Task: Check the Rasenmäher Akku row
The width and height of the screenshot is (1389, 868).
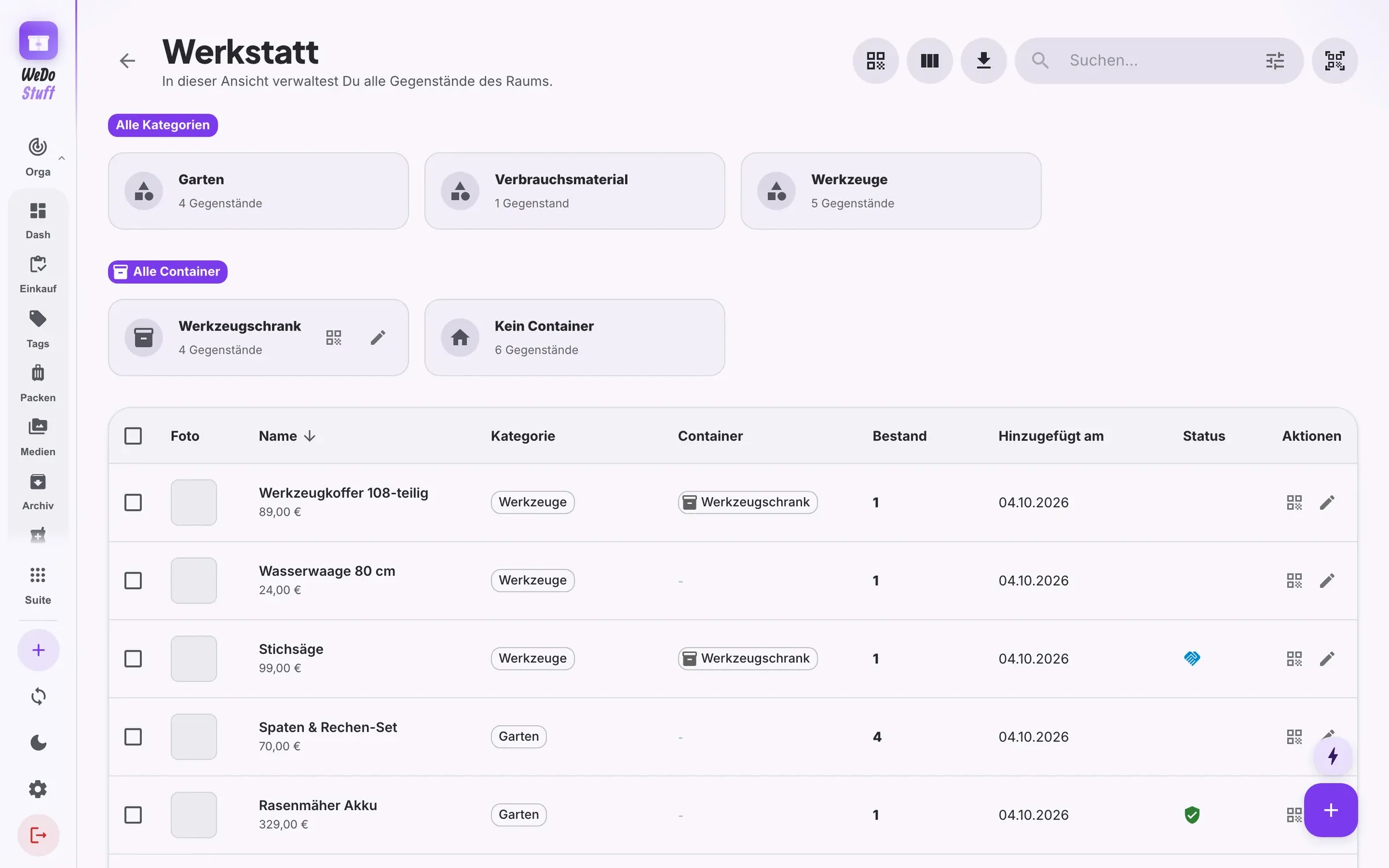Action: 133,815
